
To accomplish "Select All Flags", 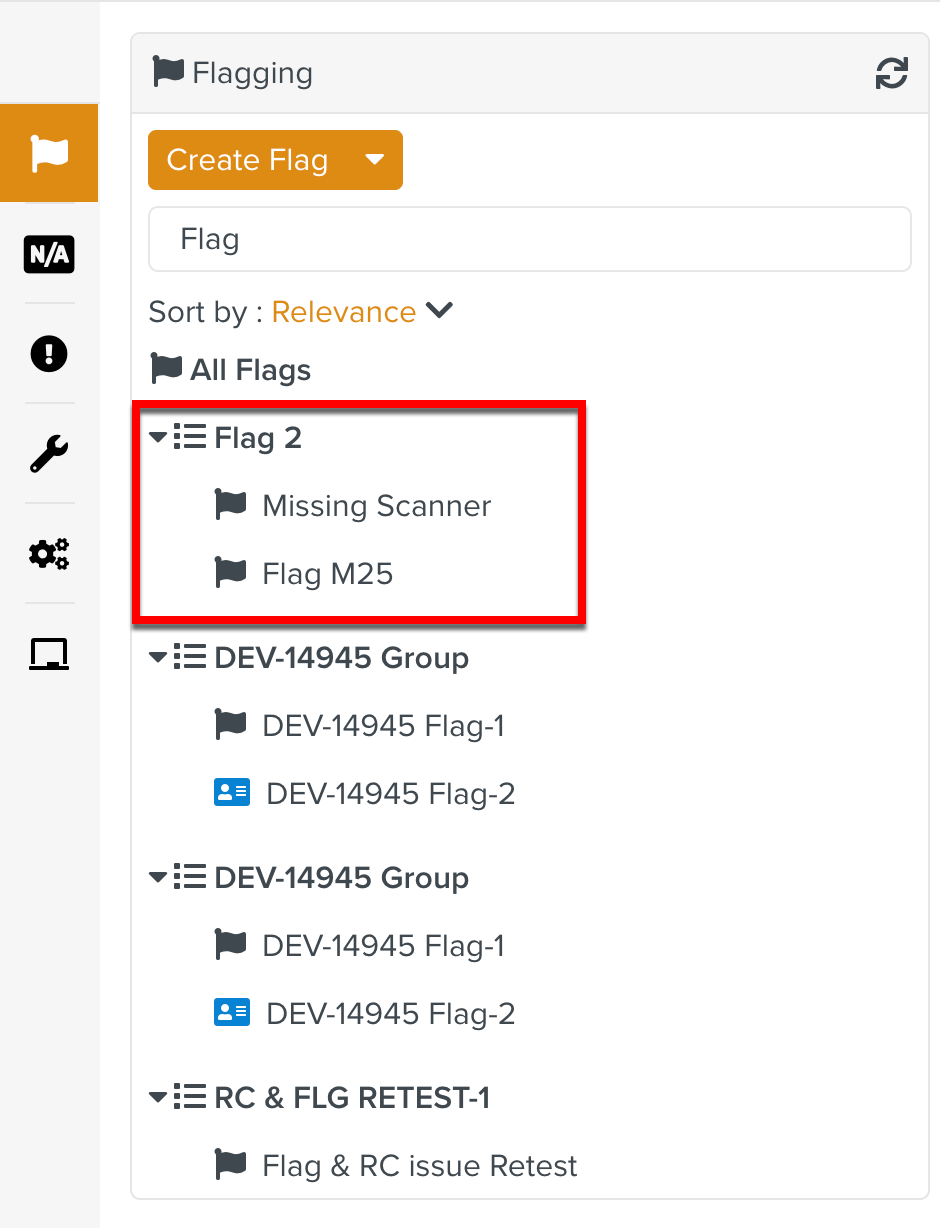I will tap(250, 370).
